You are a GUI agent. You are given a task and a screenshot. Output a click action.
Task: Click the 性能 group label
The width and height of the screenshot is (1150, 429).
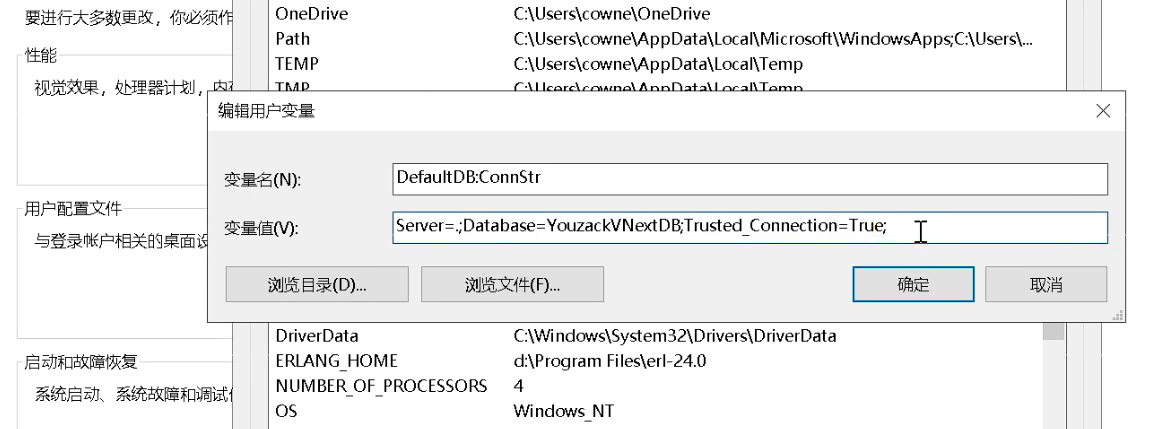pos(41,56)
